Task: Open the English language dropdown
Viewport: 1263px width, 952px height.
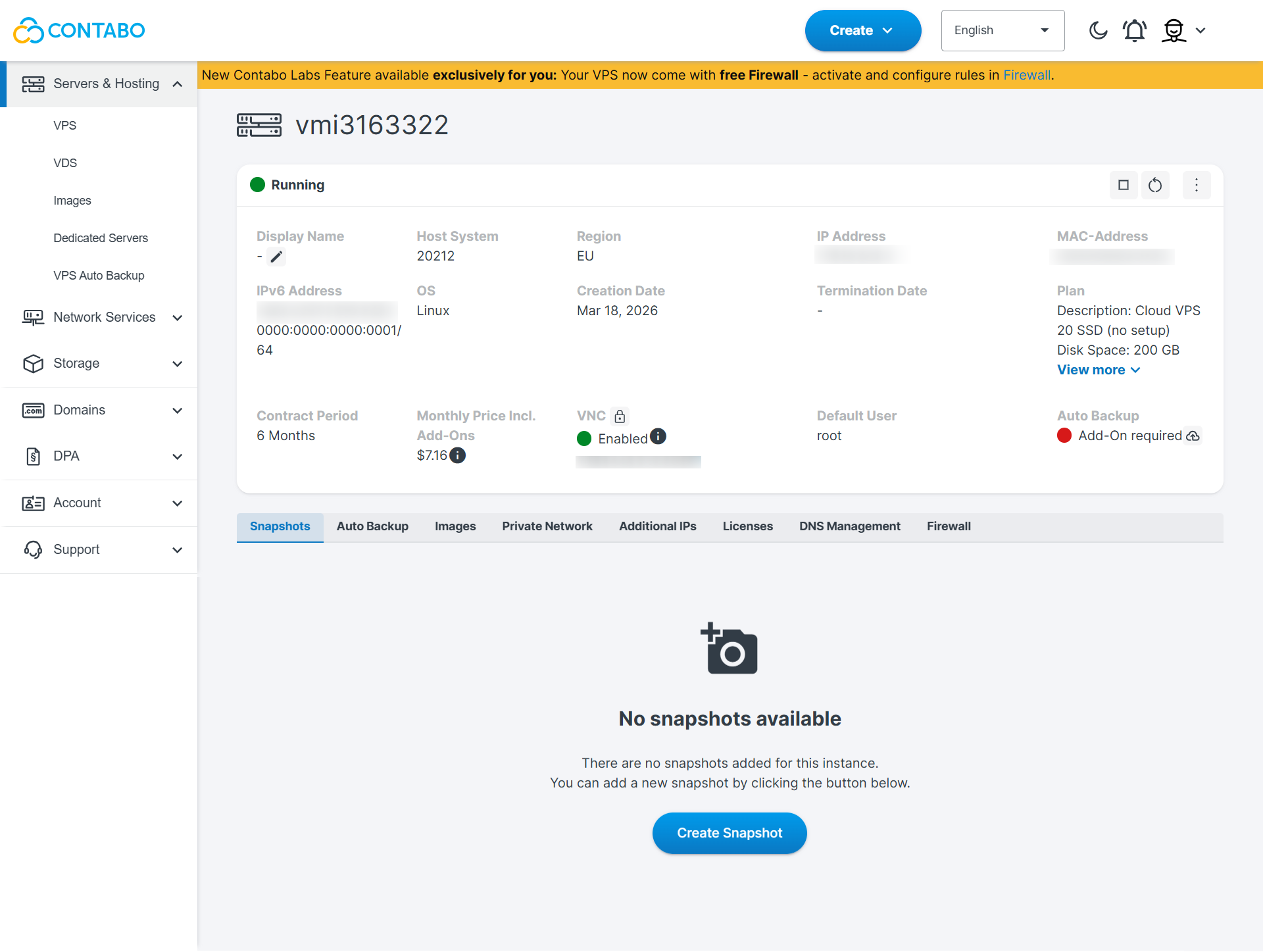Action: tap(1003, 30)
